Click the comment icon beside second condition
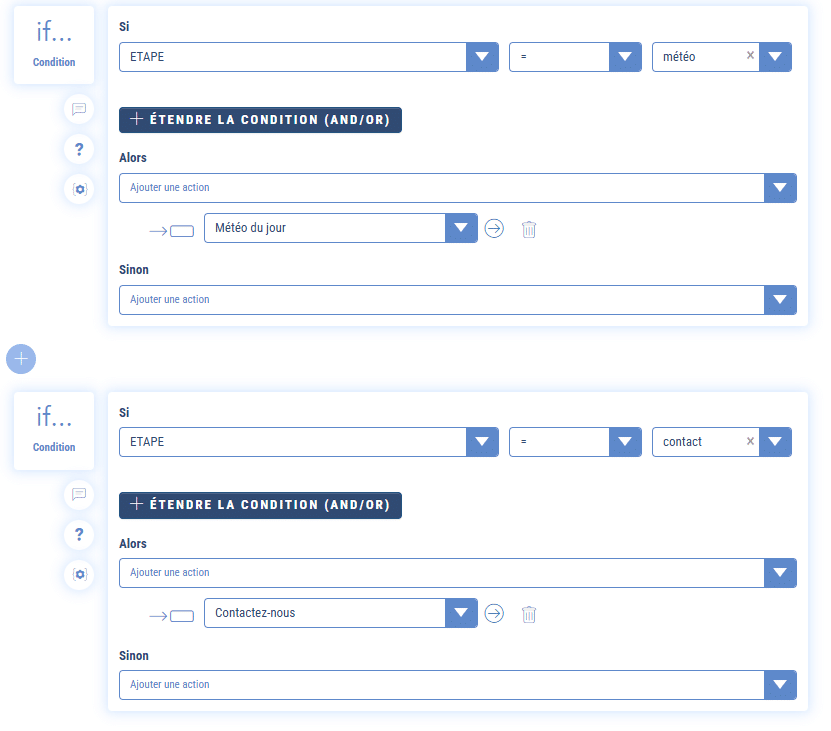Screen dimensions: 831x731 coord(79,494)
